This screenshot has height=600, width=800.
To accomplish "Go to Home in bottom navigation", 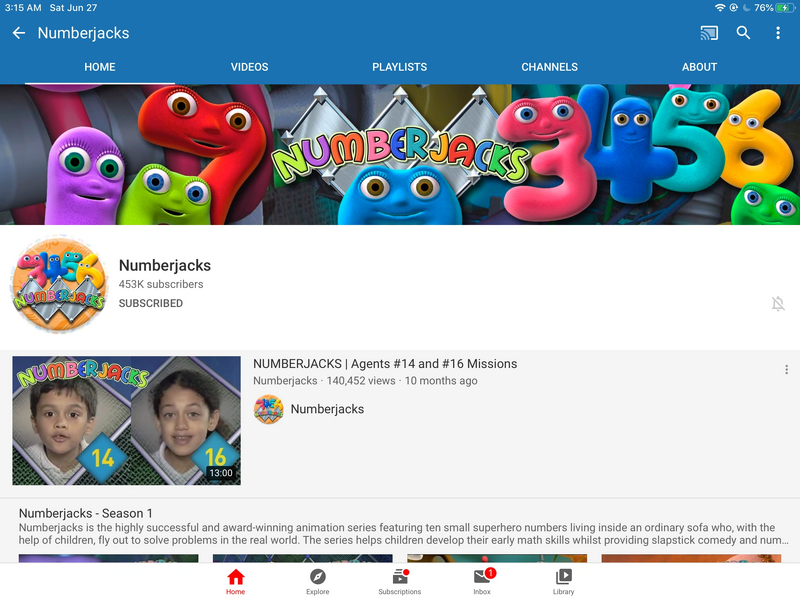I will (235, 581).
